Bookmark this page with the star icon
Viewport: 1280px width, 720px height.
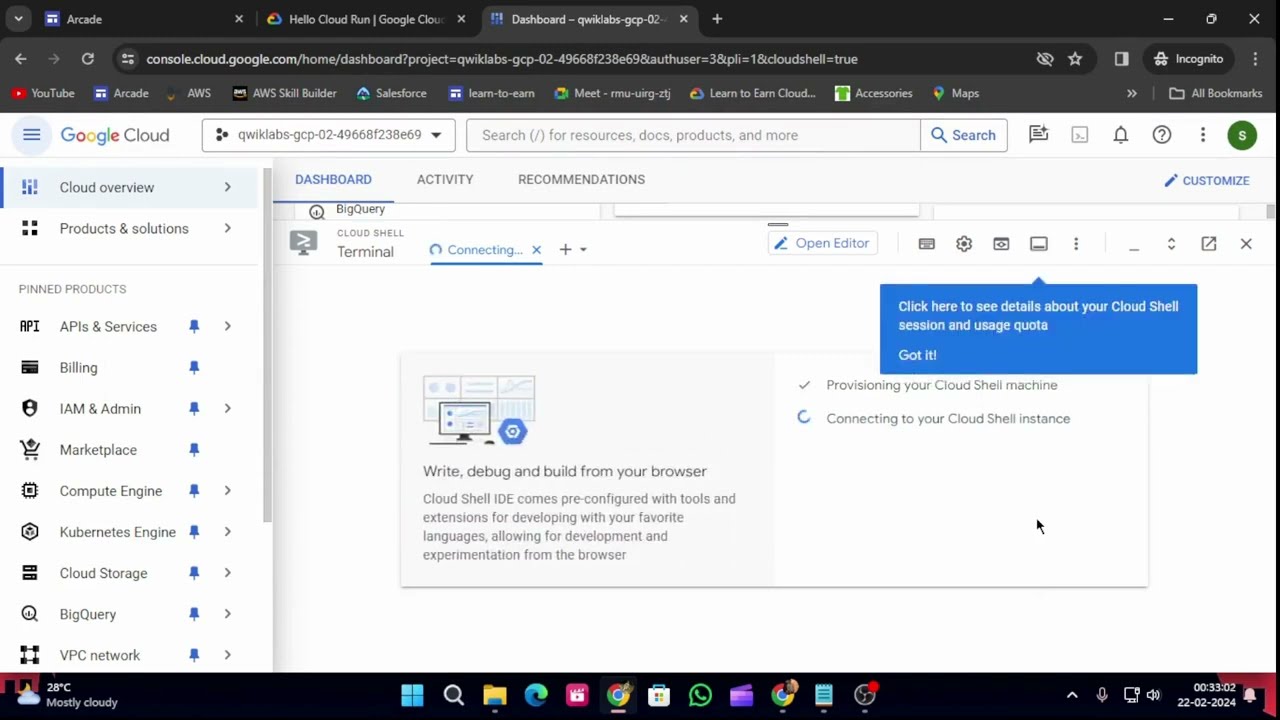(1075, 59)
